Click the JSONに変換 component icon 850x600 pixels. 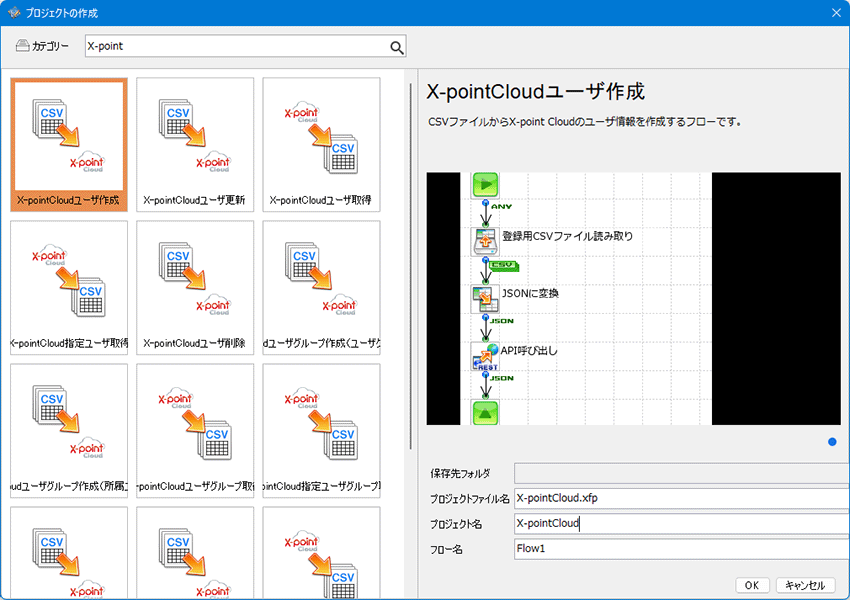(485, 299)
